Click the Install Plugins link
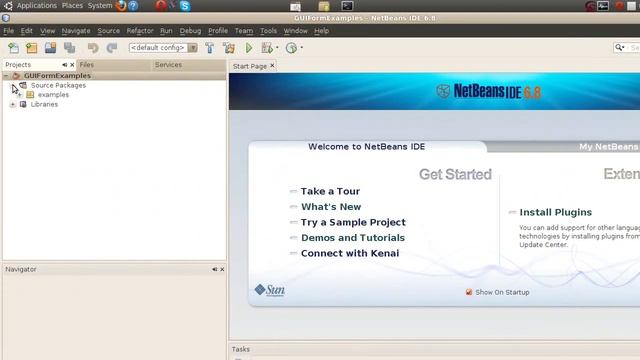The width and height of the screenshot is (640, 360). point(556,212)
